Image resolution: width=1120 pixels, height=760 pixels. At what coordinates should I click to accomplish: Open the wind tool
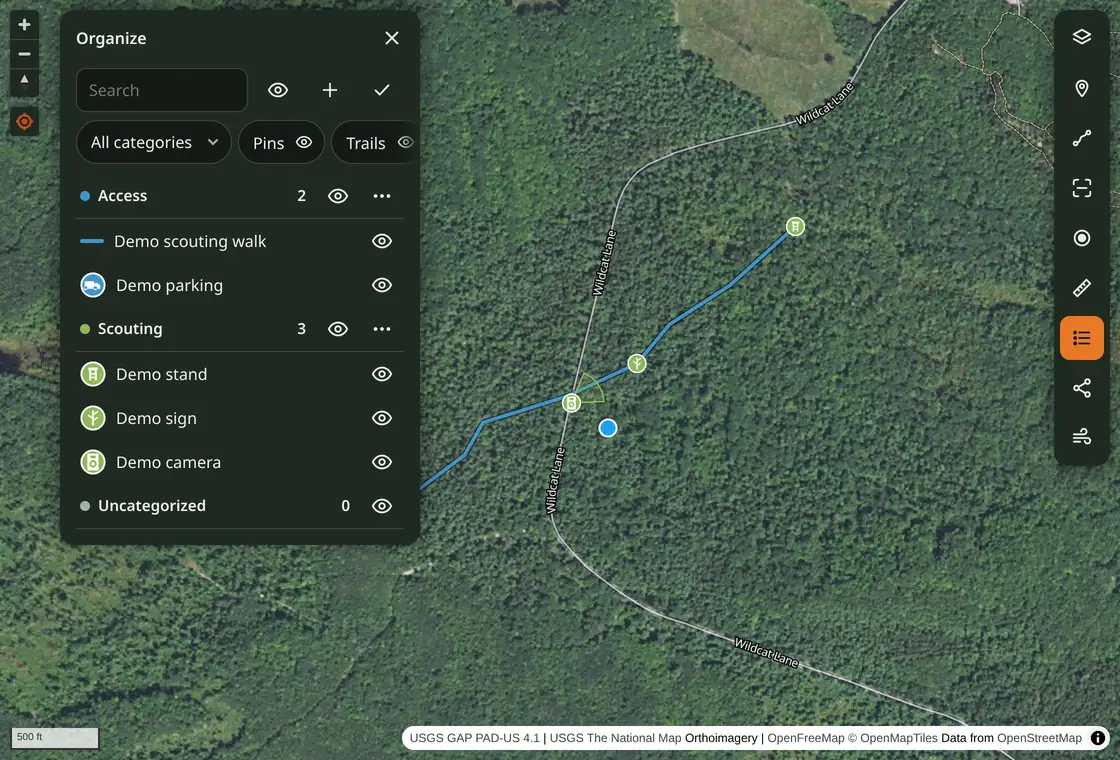pos(1081,436)
